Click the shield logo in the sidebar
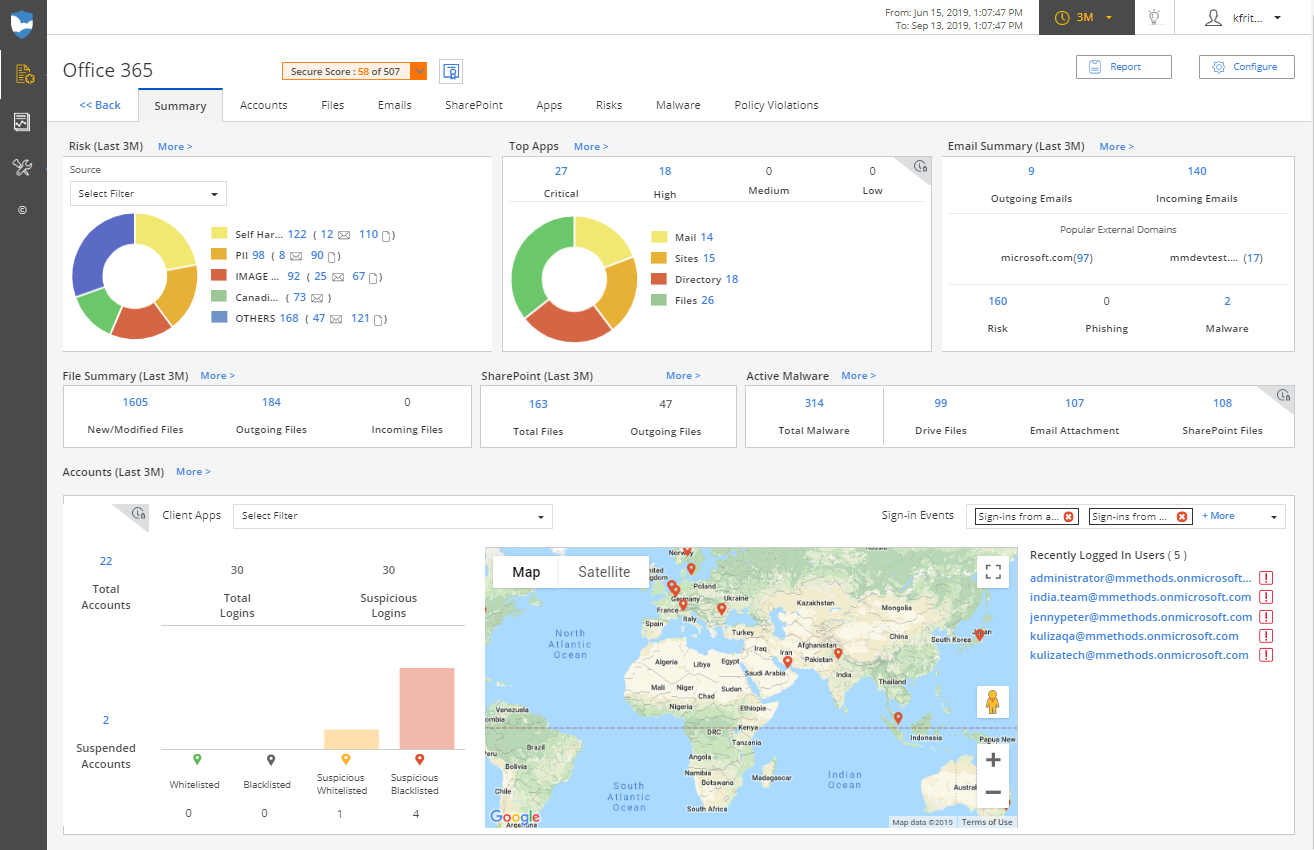This screenshot has width=1314, height=850. point(22,24)
